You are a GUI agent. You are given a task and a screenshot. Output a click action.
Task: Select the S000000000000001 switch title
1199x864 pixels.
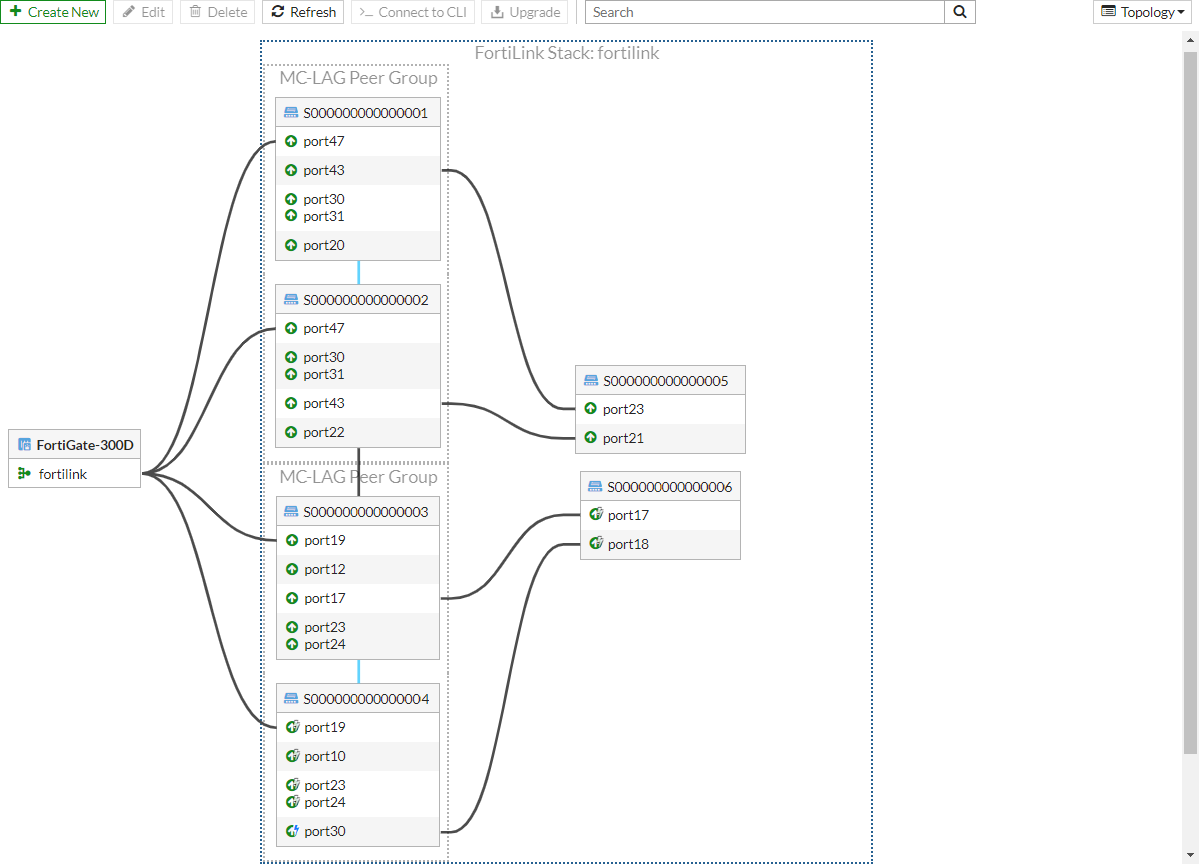[366, 113]
